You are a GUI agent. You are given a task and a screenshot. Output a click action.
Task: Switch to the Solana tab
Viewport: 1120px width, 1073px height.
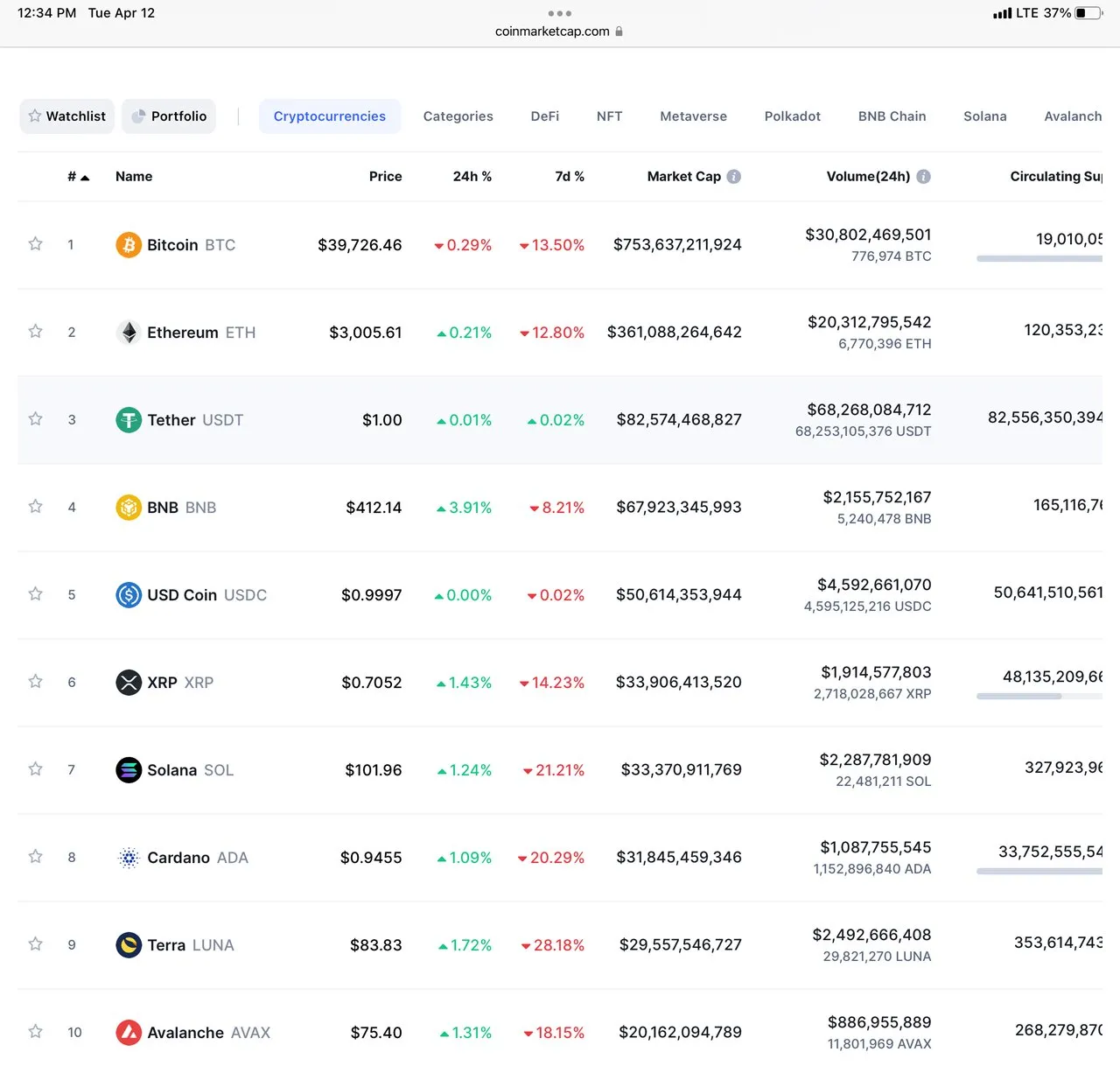point(985,116)
